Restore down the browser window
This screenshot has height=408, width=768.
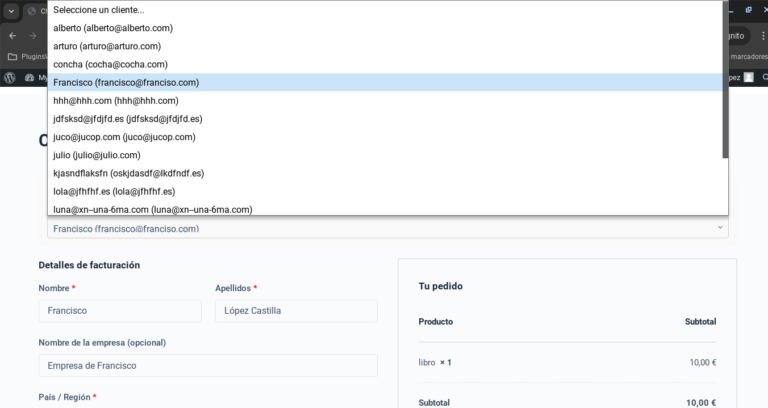[748, 10]
